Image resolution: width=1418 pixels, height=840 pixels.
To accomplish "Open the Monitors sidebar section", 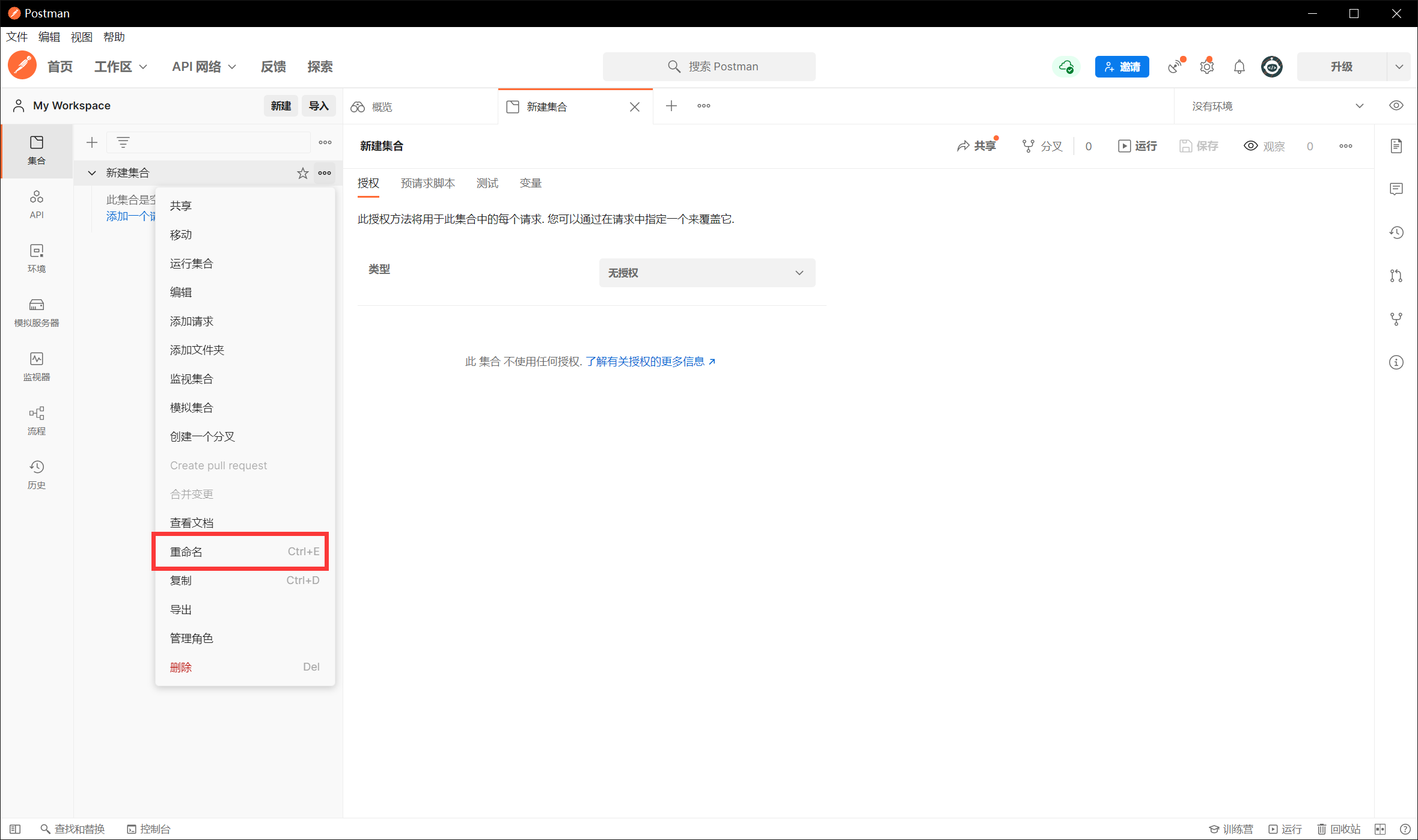I will (36, 366).
